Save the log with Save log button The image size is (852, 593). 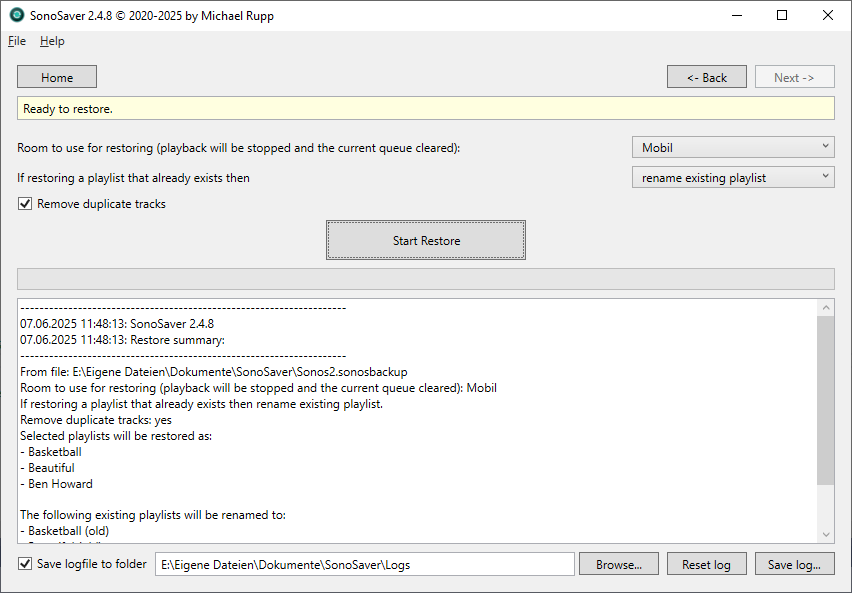point(794,563)
